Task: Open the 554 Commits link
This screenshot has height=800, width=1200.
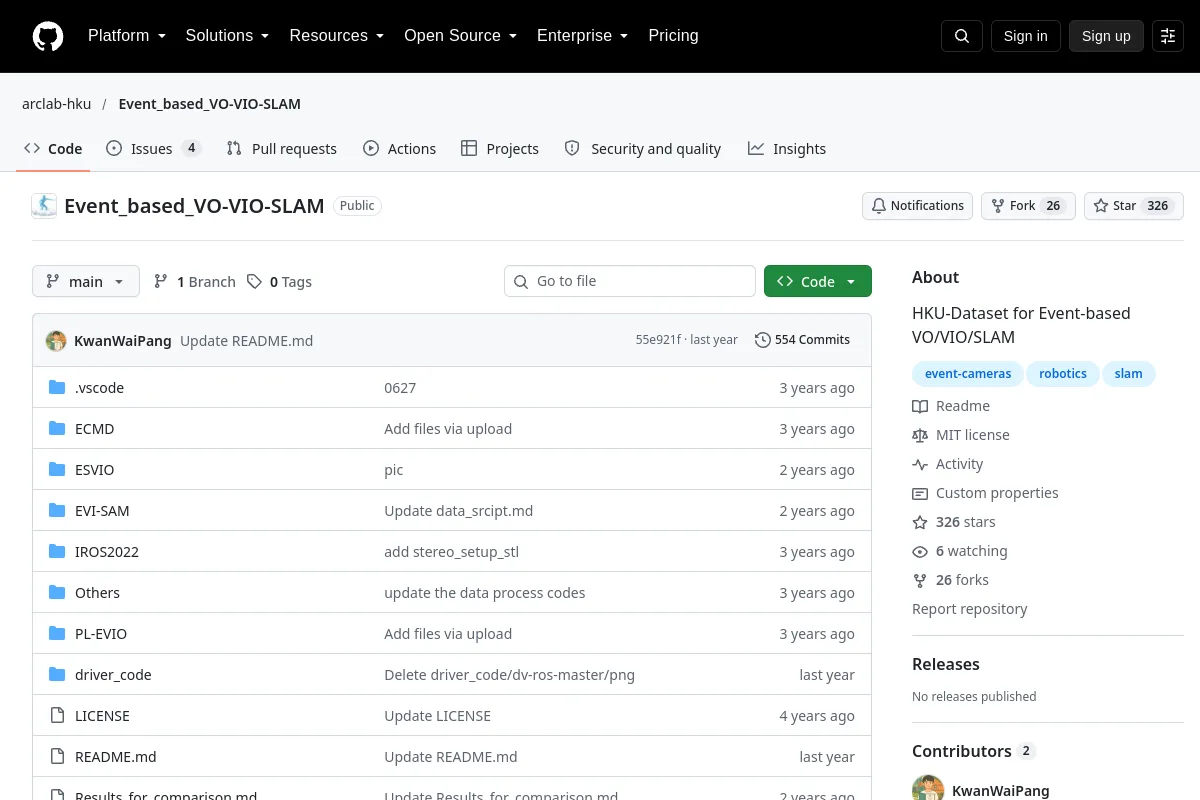Action: point(803,340)
